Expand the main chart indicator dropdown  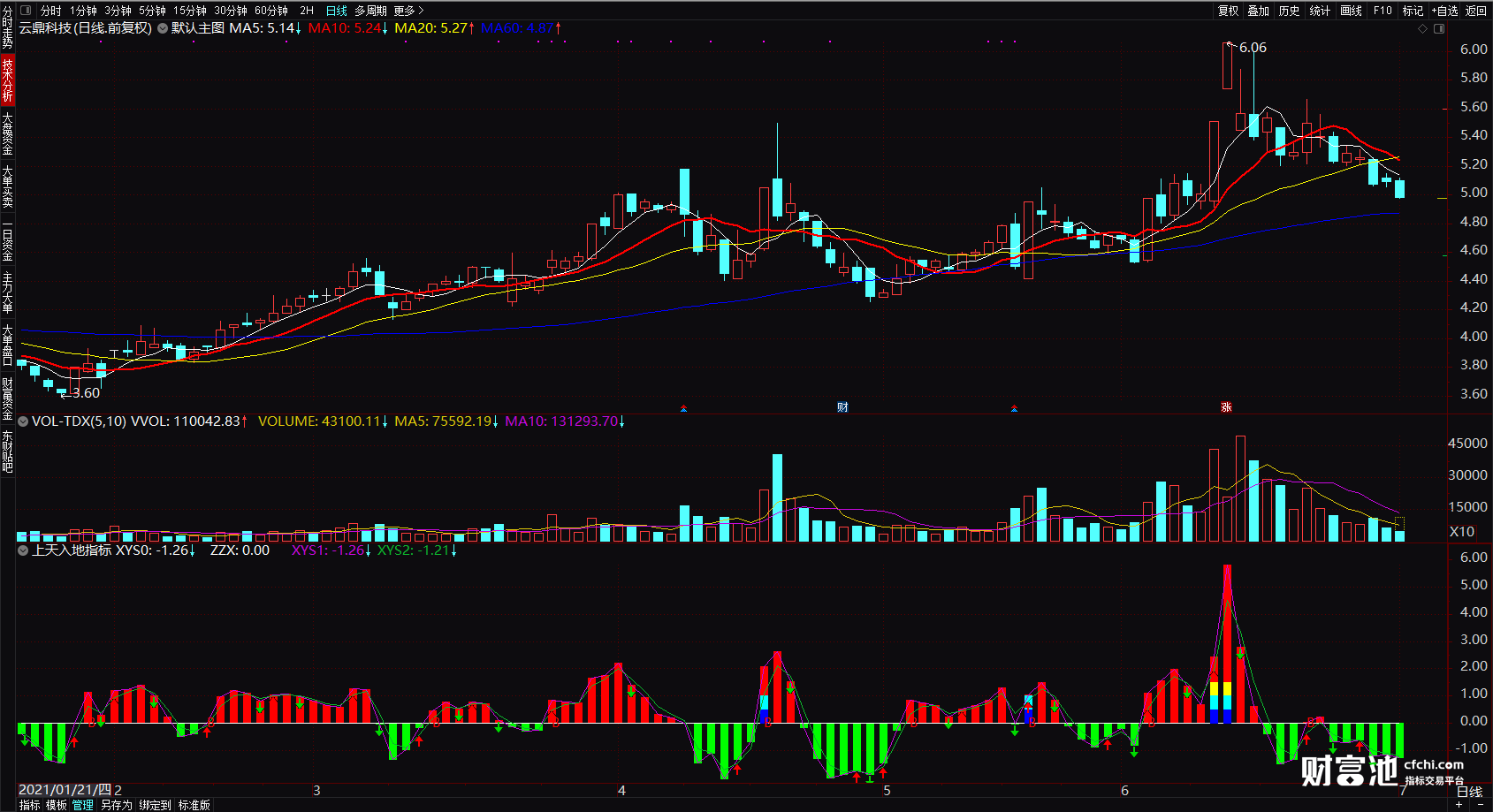[163, 28]
